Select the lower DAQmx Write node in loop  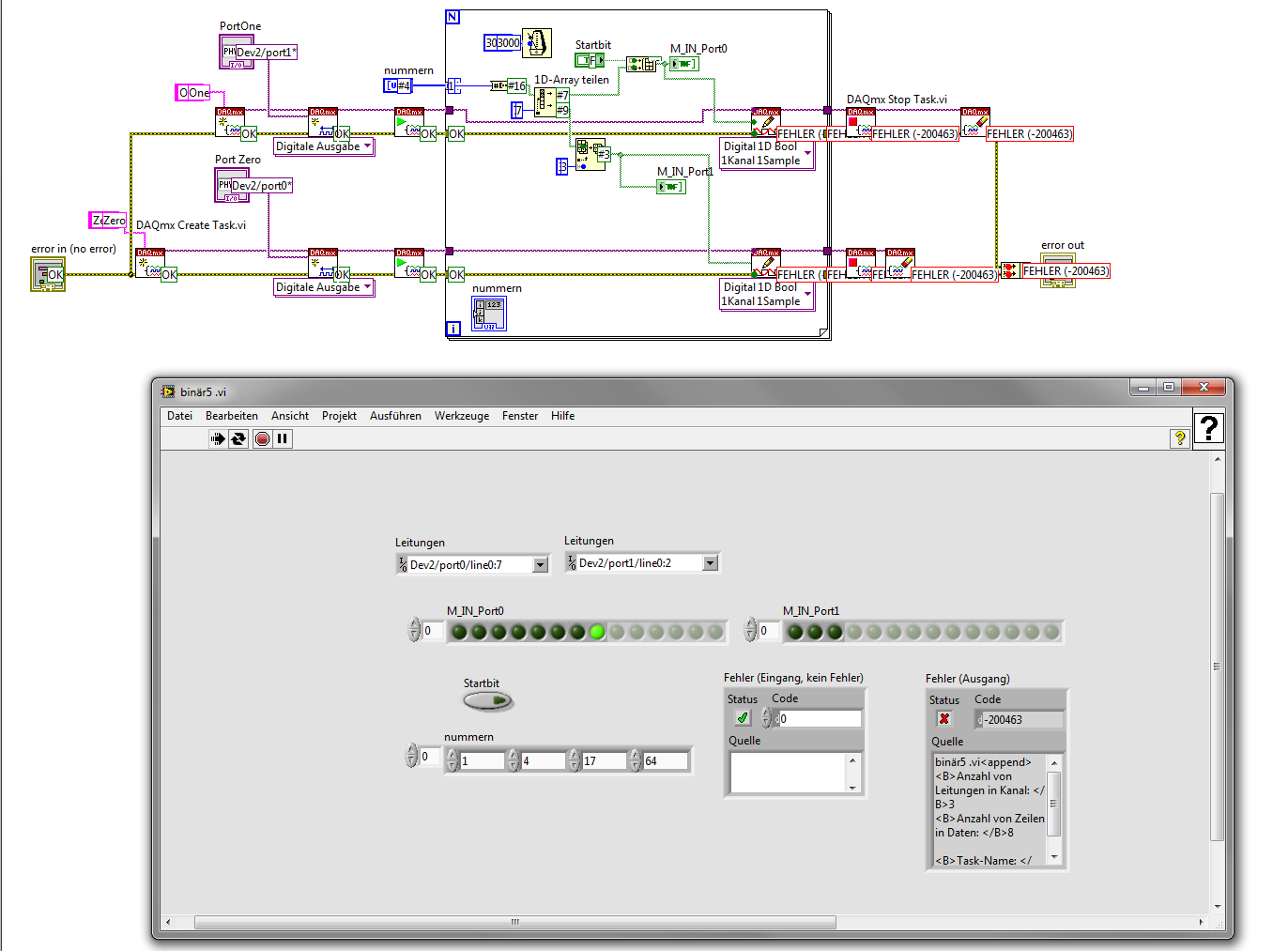click(766, 264)
